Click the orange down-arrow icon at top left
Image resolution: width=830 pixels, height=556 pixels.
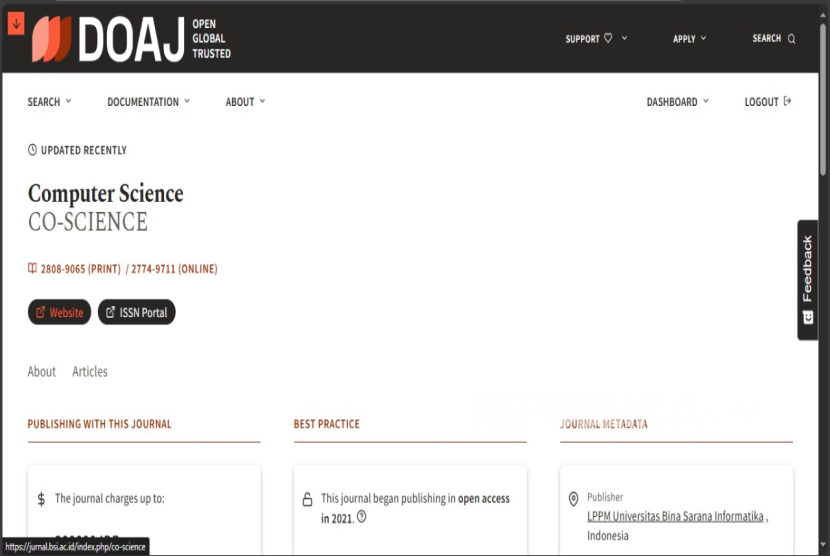coord(16,24)
